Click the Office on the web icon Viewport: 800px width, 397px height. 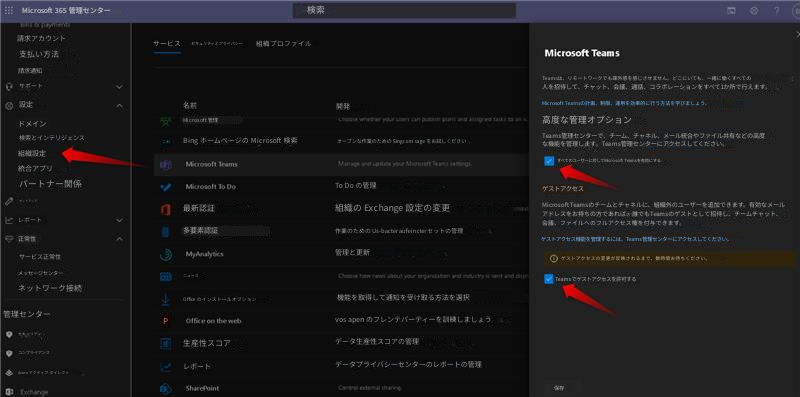(x=165, y=321)
